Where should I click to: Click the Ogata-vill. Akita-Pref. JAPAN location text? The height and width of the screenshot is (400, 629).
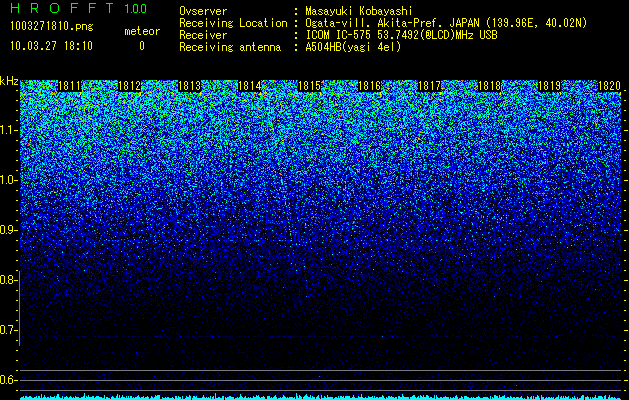[446, 23]
